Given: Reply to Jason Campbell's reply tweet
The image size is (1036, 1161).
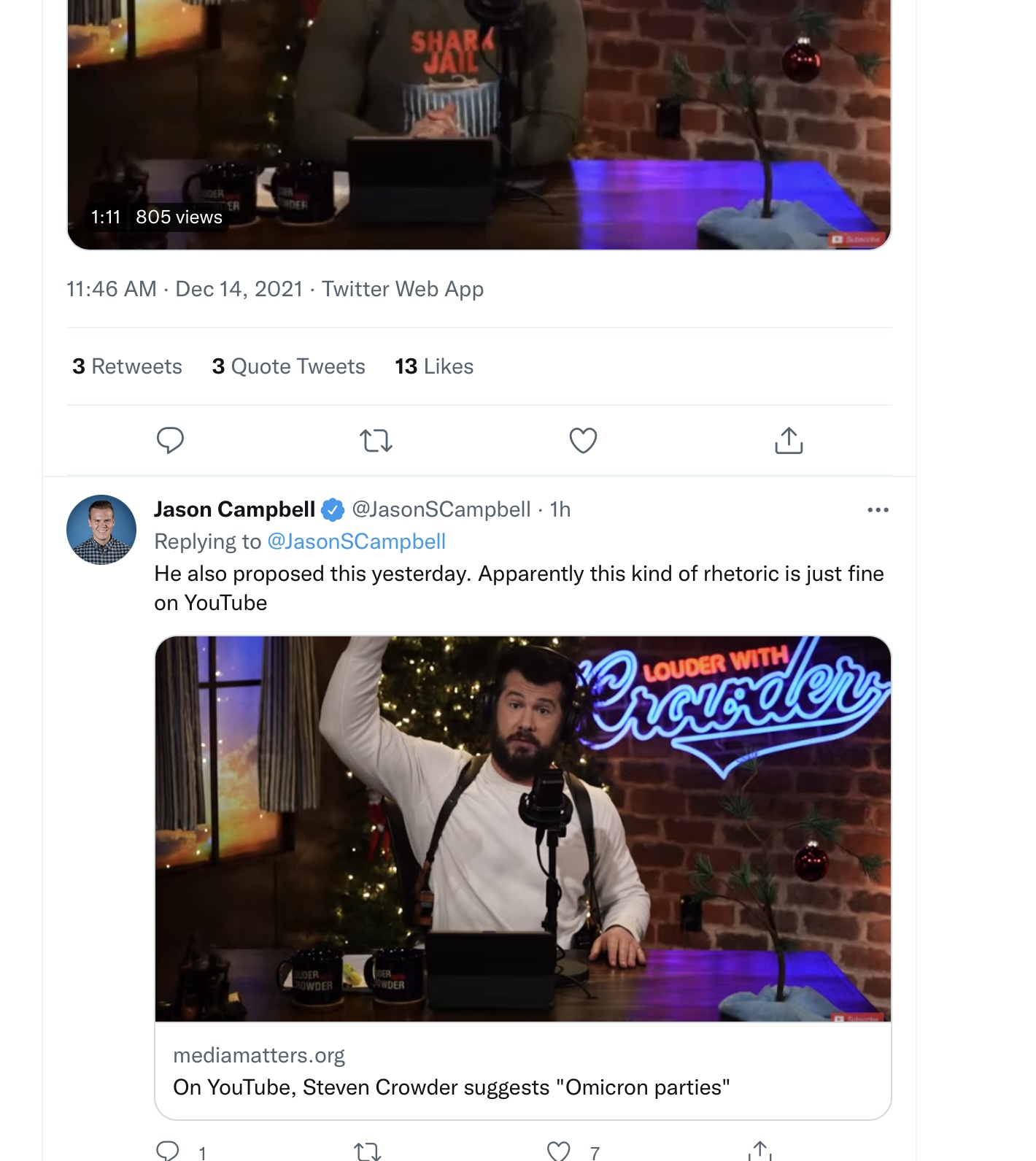Looking at the screenshot, I should tap(169, 1151).
